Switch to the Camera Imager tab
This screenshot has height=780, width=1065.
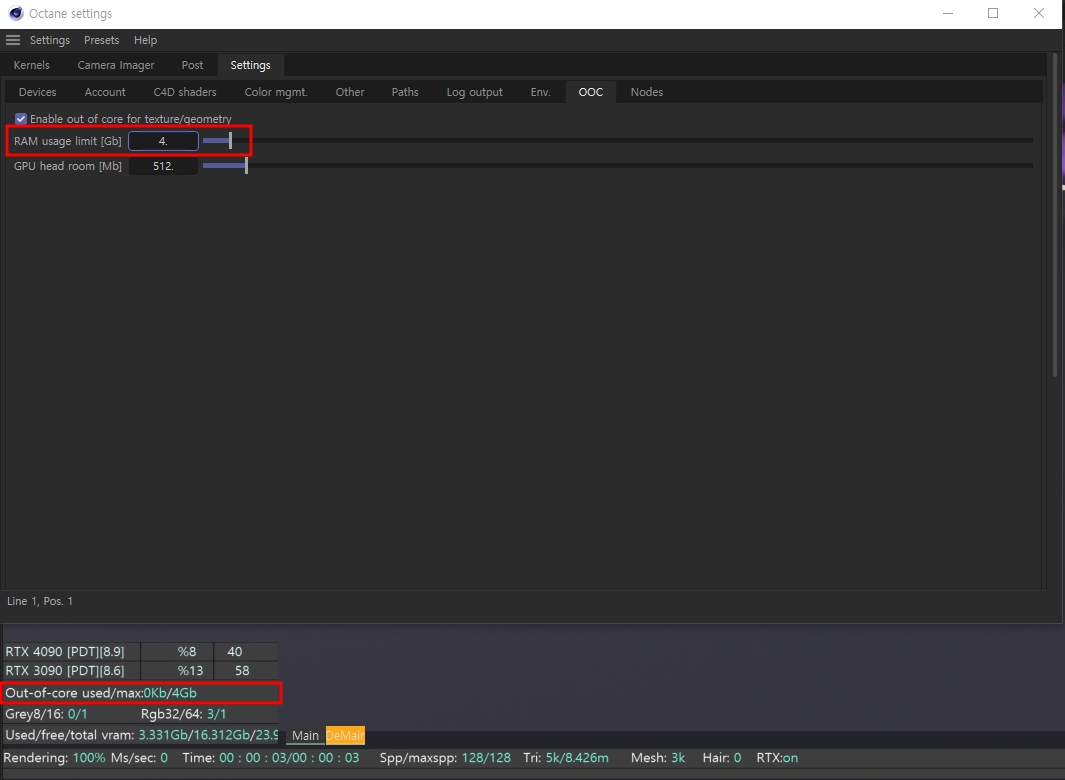[116, 65]
